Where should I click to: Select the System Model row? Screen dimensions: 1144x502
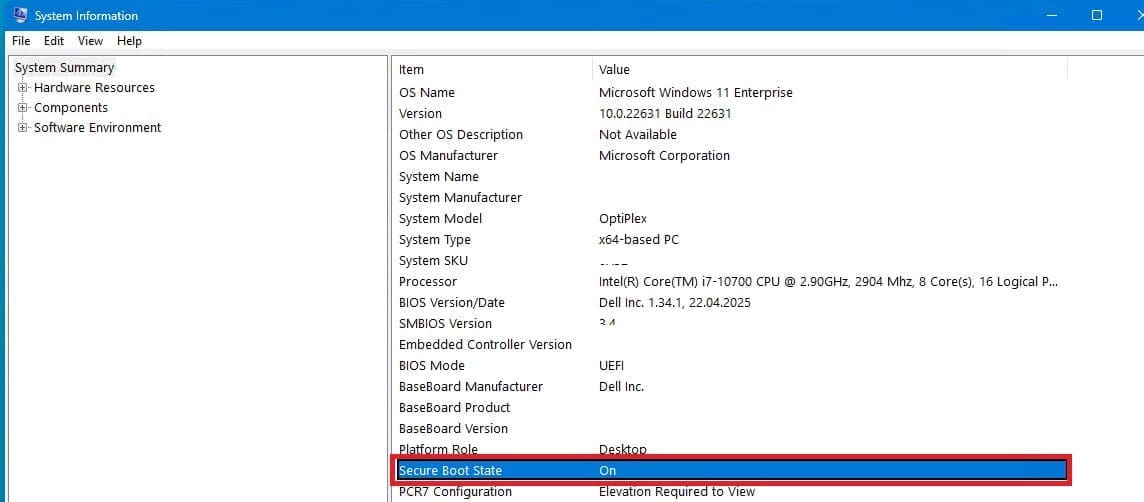(730, 219)
